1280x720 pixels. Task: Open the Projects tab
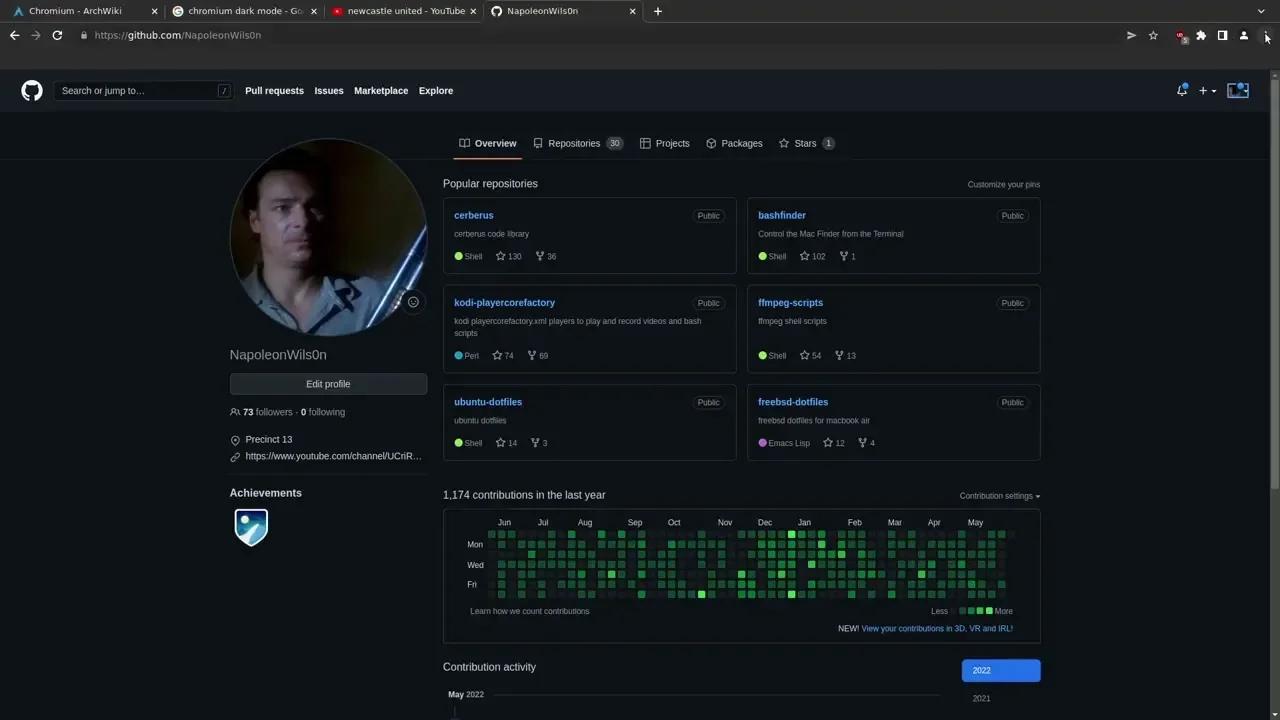point(665,143)
